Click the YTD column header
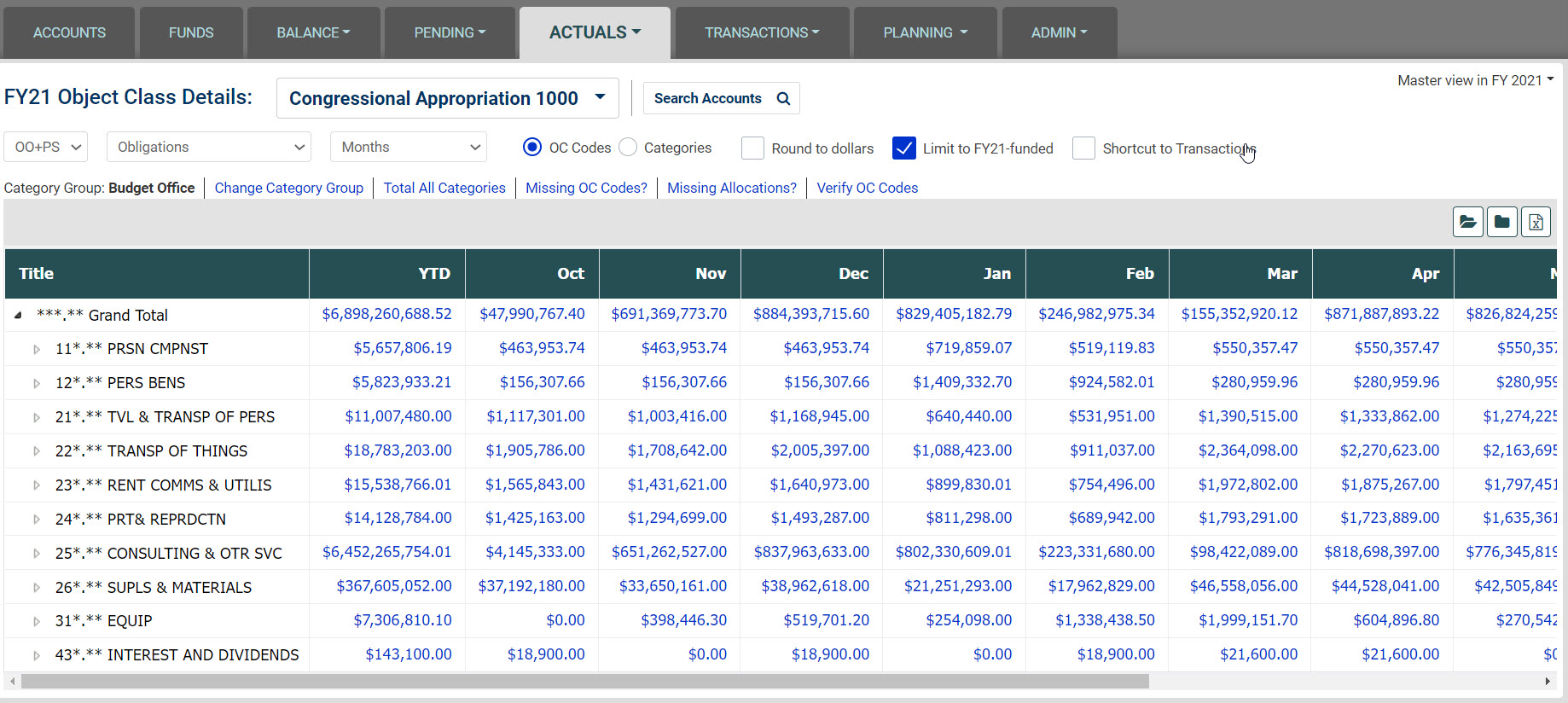The width and height of the screenshot is (1568, 703). click(x=387, y=274)
